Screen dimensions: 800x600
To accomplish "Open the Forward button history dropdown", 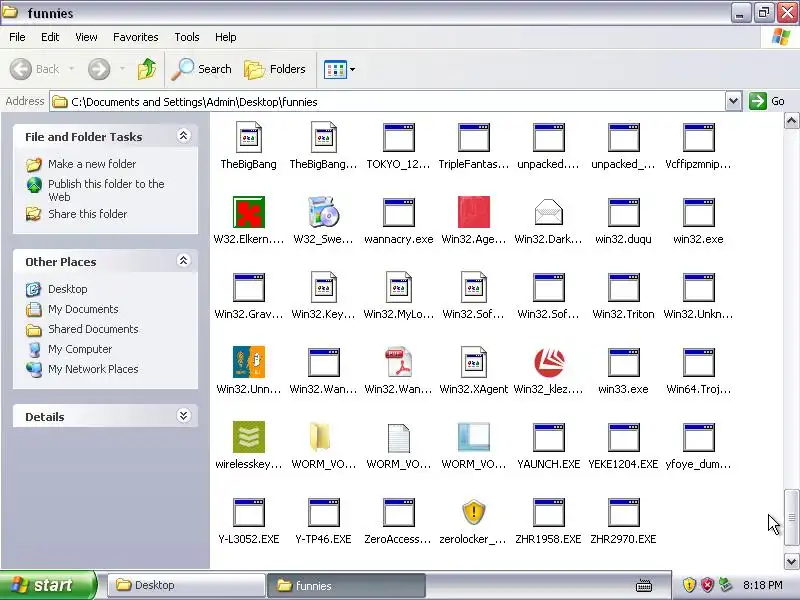I will pyautogui.click(x=122, y=69).
